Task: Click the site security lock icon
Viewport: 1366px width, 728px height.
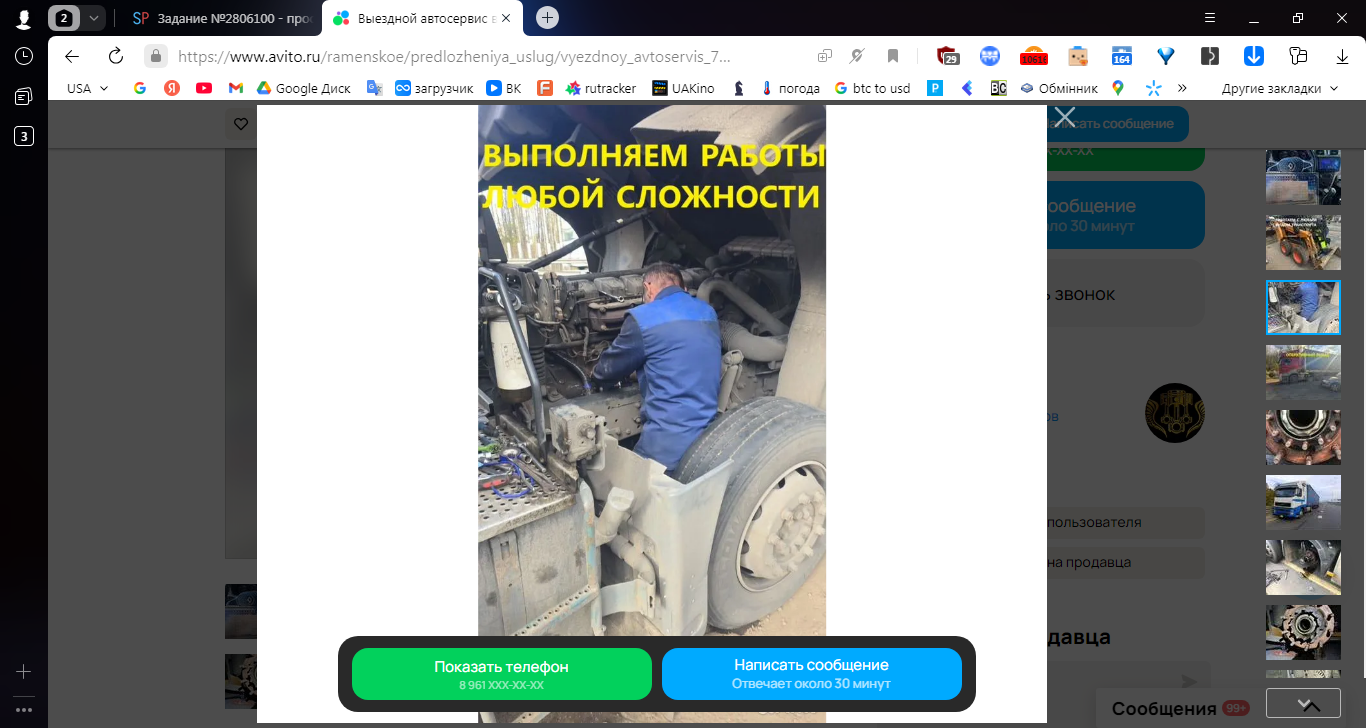Action: (155, 56)
